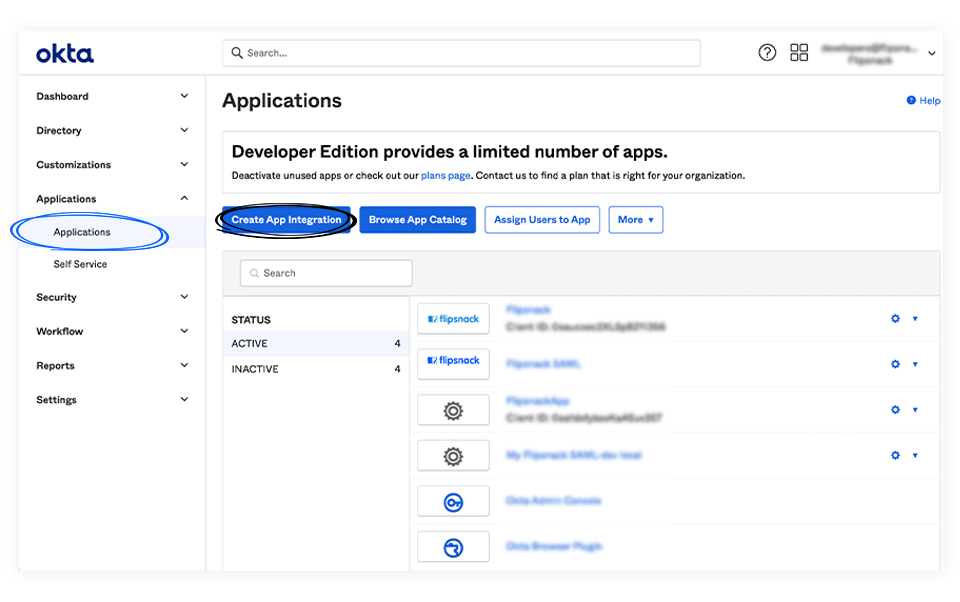Click the STATUS filter heading
Screen dimensions: 960x602
click(x=251, y=320)
